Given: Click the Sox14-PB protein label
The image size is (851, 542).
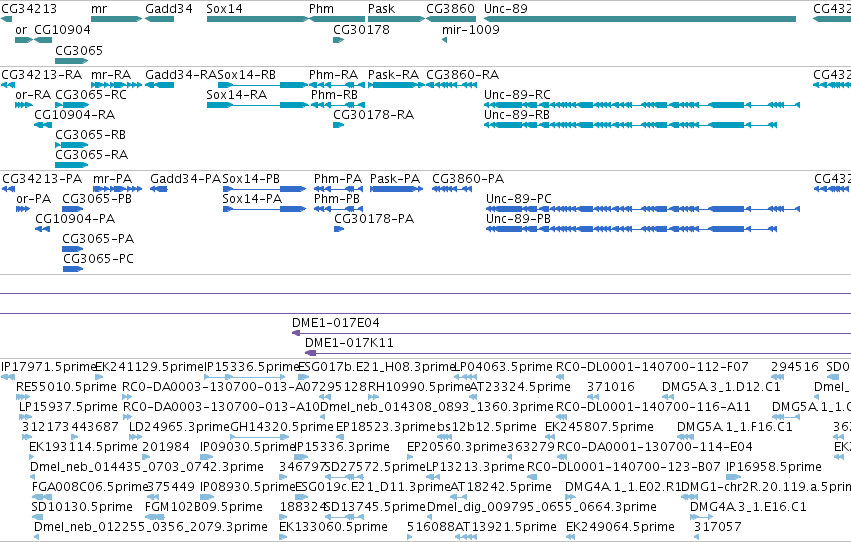Looking at the screenshot, I should pyautogui.click(x=251, y=178).
